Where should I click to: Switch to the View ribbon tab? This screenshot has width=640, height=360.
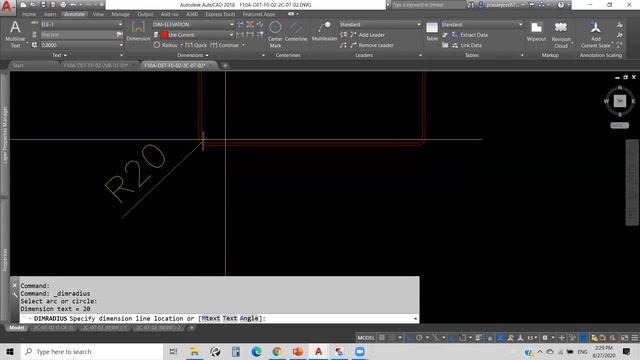click(x=98, y=14)
